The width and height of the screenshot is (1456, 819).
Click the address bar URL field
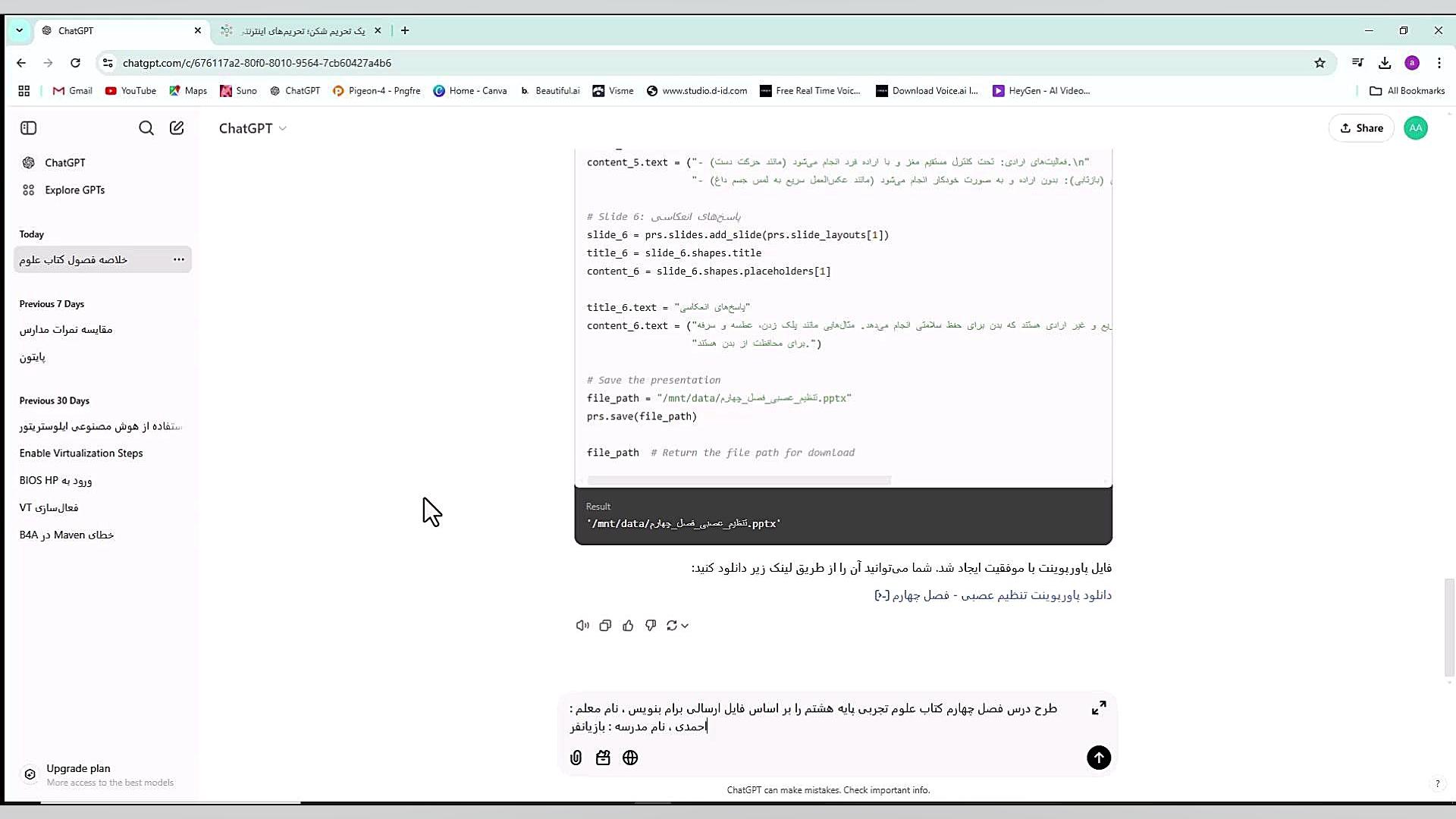pos(713,63)
